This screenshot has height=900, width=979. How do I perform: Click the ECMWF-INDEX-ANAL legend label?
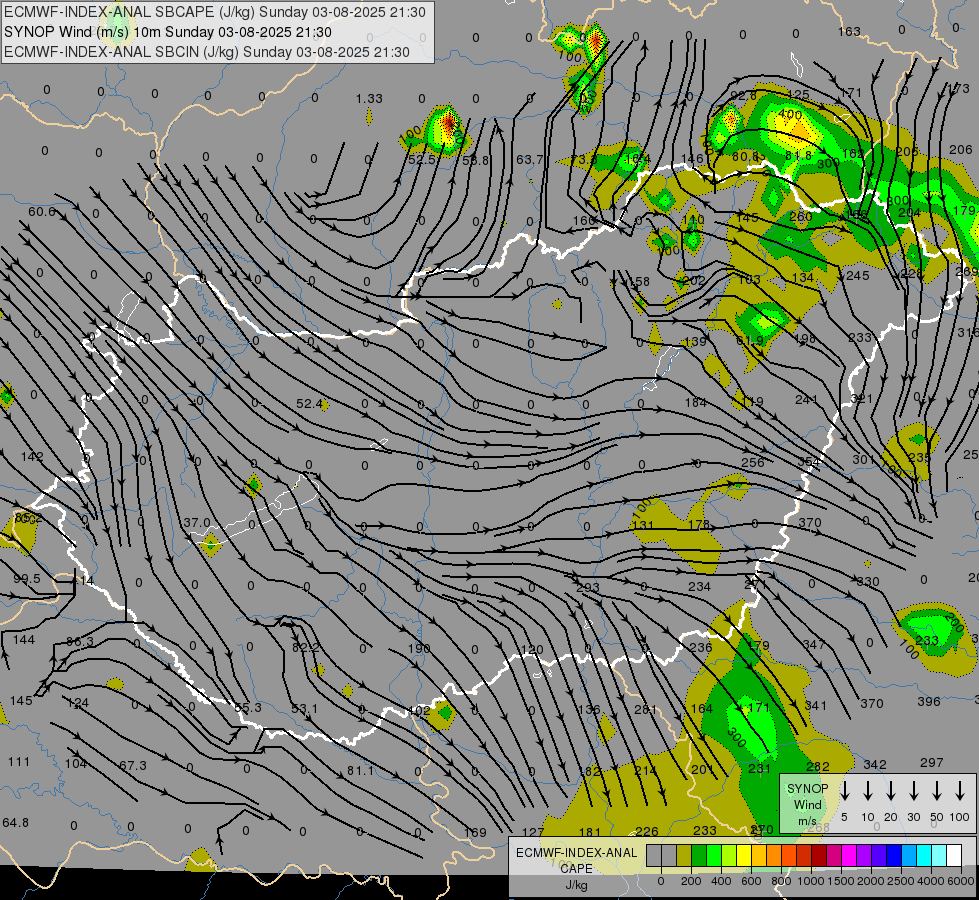tap(577, 853)
